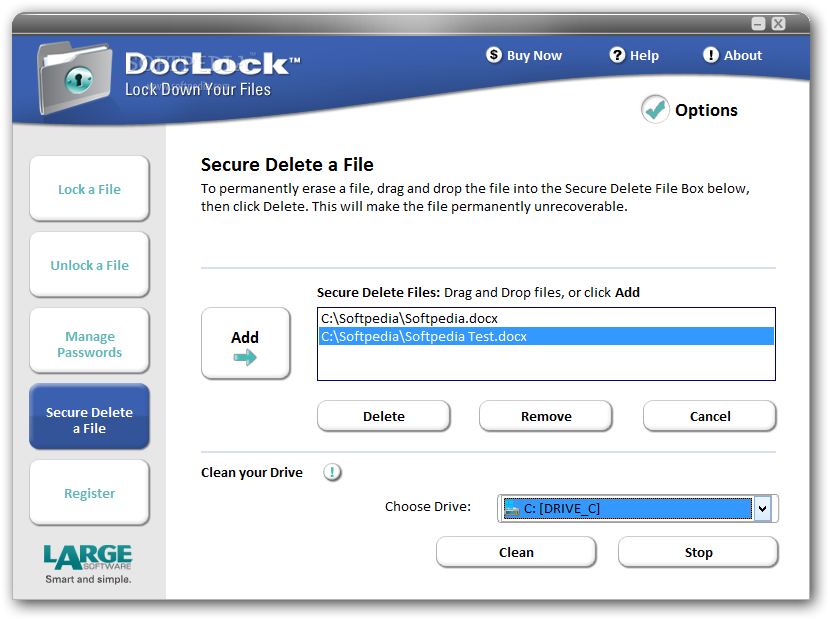830x620 pixels.
Task: Click the Clean button
Action: [x=516, y=552]
